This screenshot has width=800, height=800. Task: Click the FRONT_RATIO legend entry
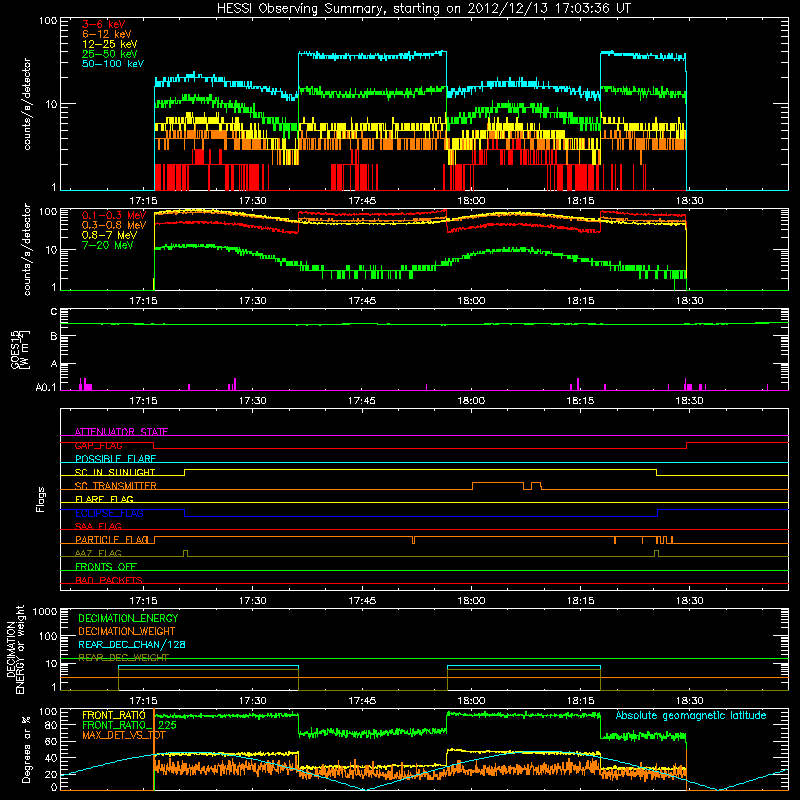(114, 715)
